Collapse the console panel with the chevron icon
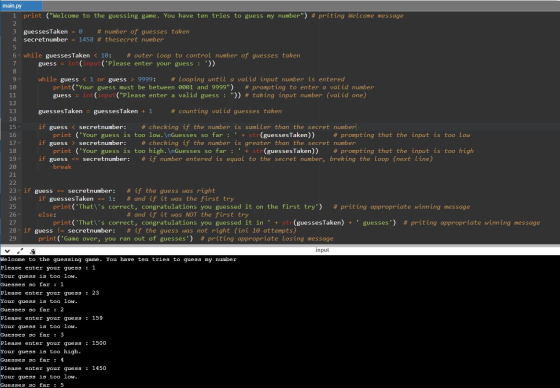Screen dimensions: 560x388 7,251
